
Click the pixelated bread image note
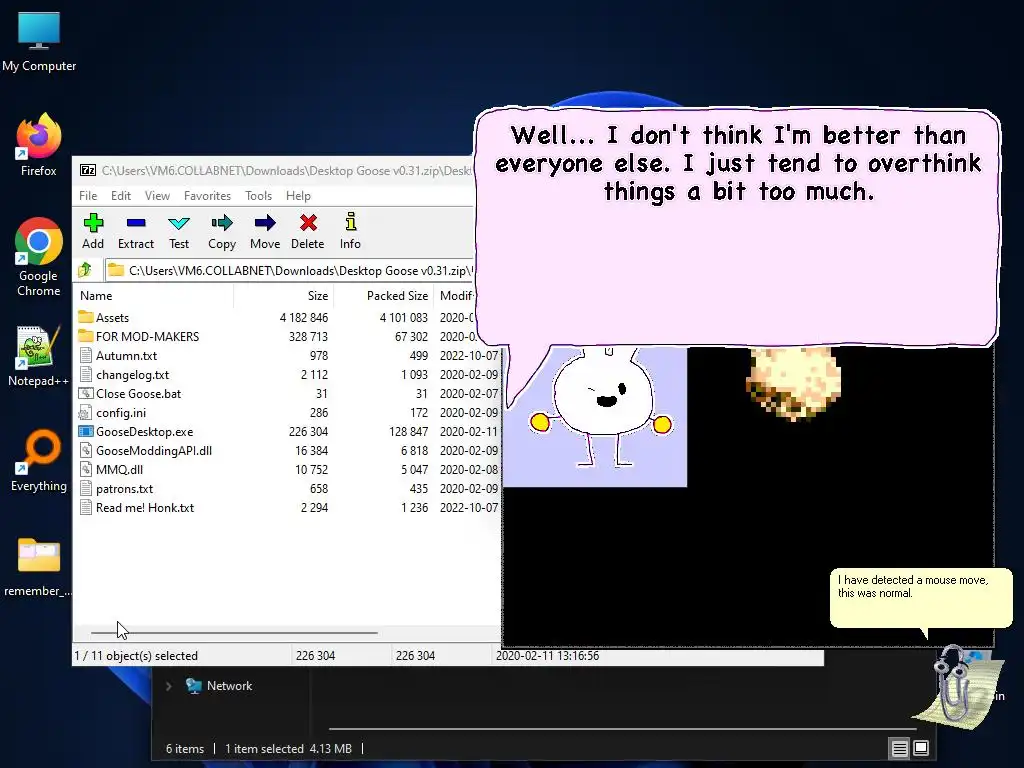tap(793, 383)
